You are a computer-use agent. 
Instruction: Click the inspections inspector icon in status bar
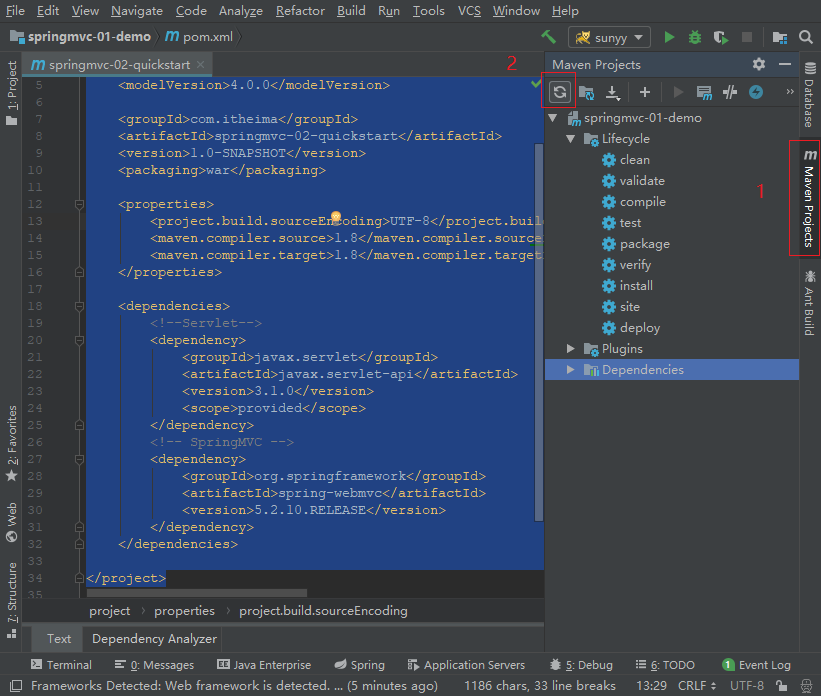coord(807,686)
